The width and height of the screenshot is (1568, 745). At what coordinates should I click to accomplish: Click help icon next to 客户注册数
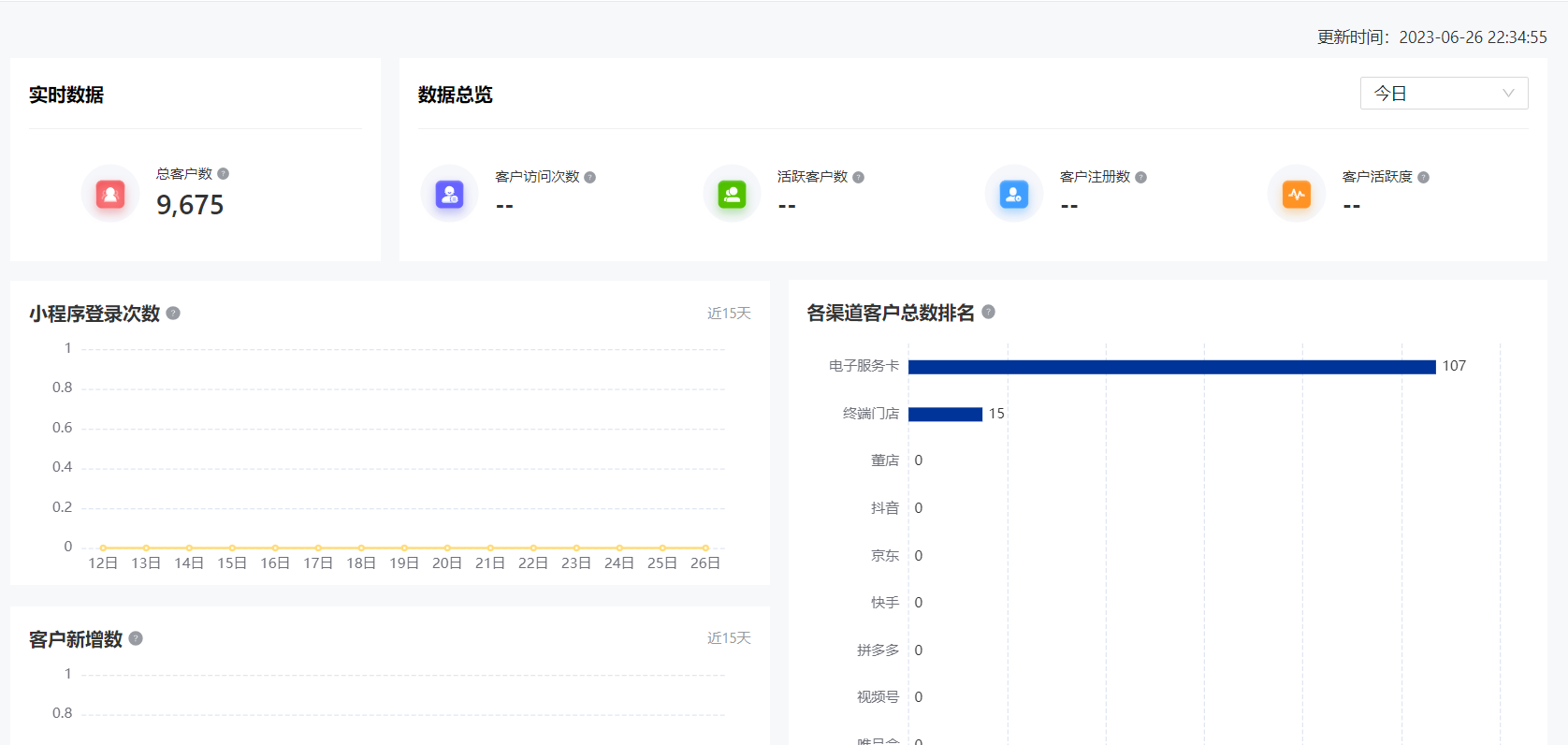click(1140, 177)
